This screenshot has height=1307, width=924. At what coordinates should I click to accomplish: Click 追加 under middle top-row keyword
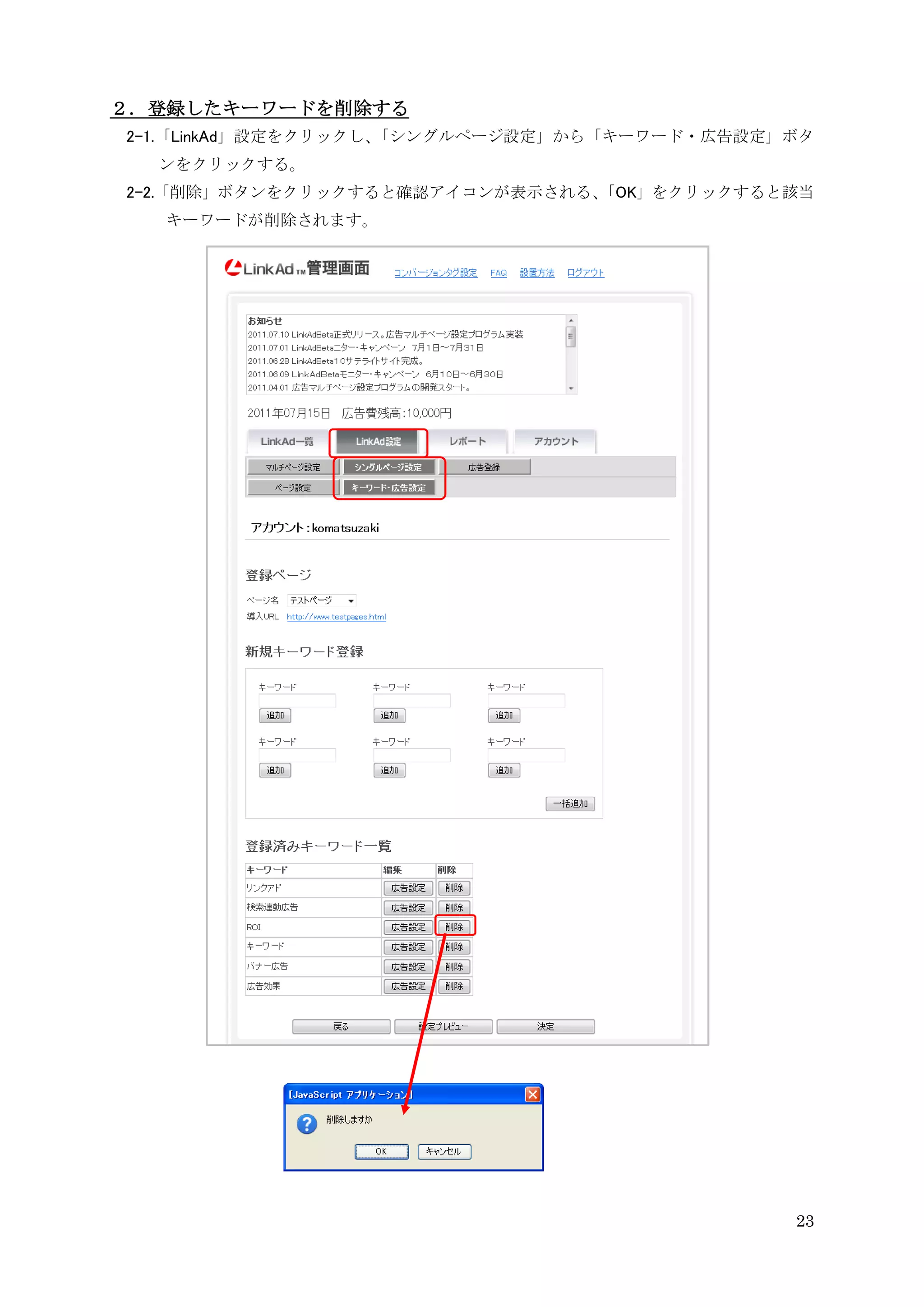coord(389,716)
